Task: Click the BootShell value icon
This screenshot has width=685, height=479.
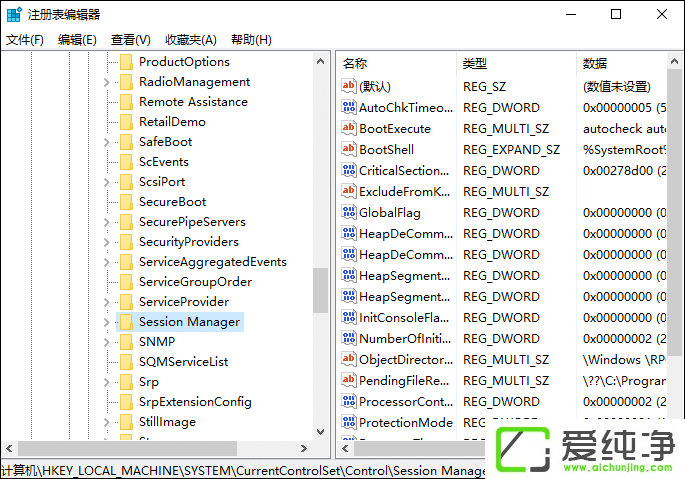Action: click(x=349, y=149)
